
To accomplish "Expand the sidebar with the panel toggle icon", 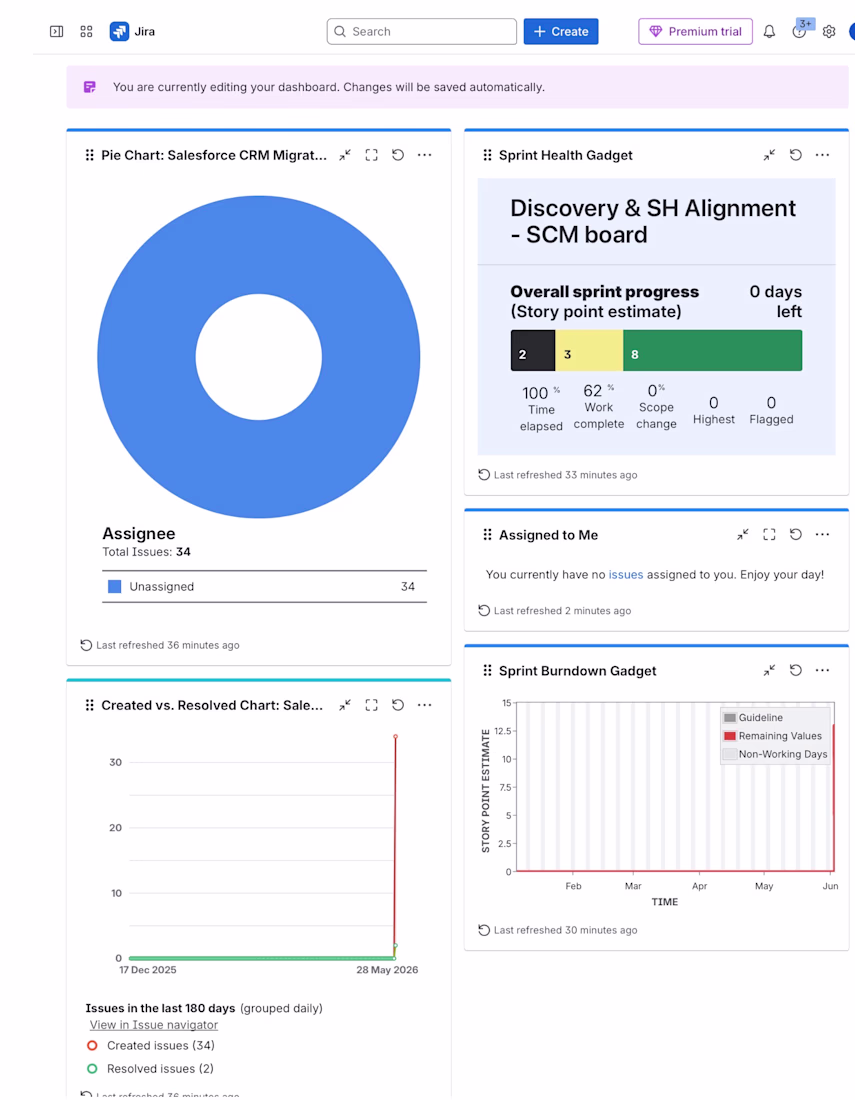I will (57, 32).
